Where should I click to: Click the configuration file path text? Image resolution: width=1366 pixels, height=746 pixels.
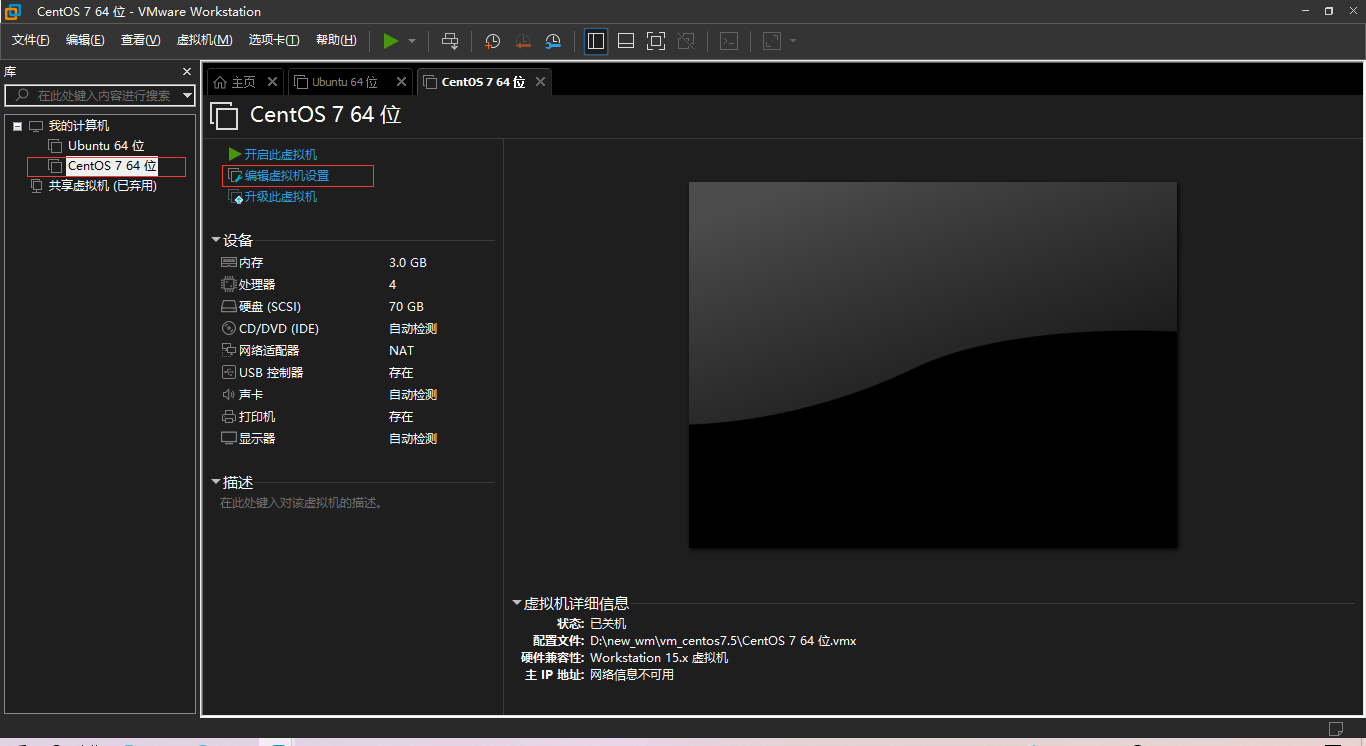pos(723,641)
